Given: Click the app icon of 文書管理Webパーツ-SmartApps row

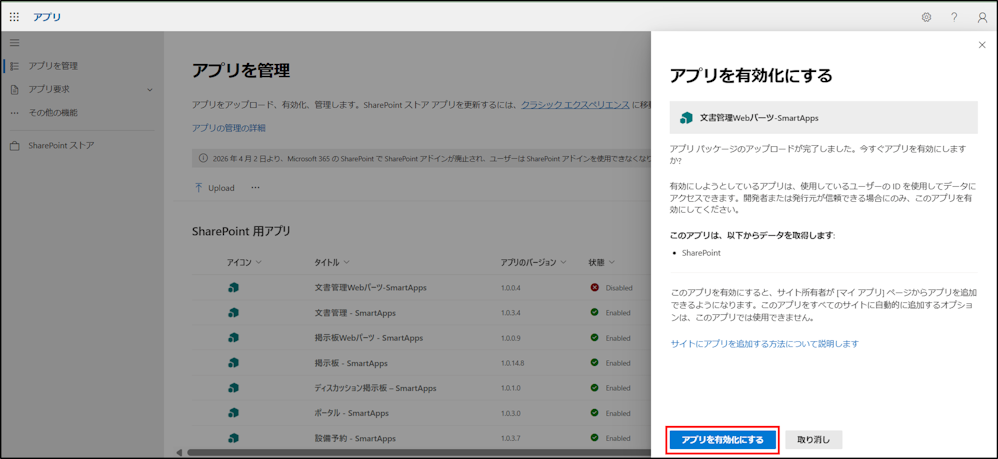Looking at the screenshot, I should 233,288.
